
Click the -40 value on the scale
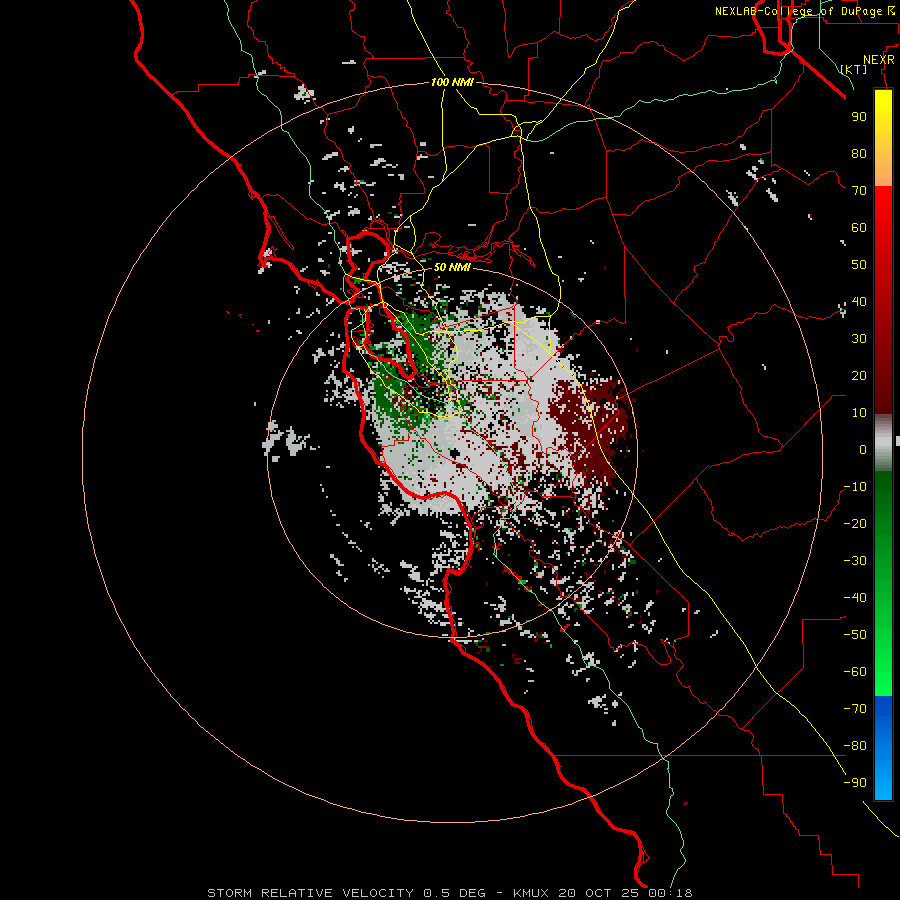[855, 598]
